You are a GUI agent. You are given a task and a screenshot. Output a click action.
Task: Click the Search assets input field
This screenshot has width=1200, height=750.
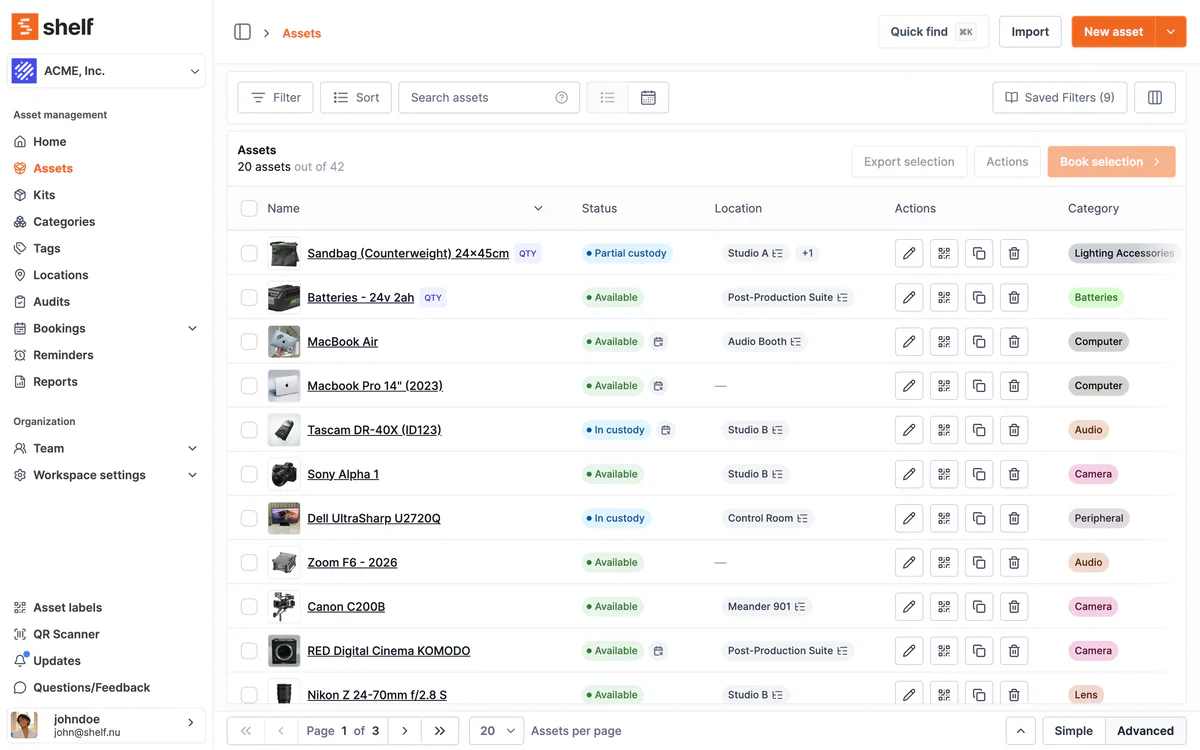(489, 97)
